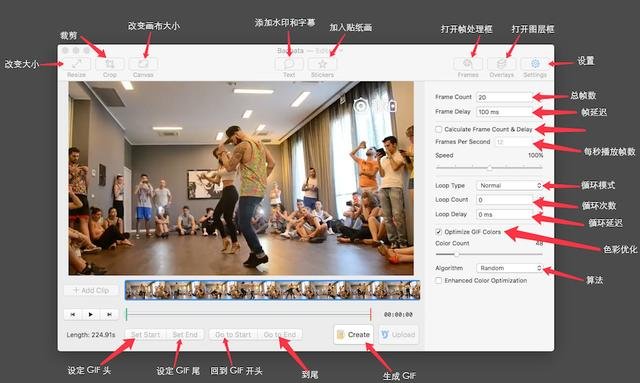The width and height of the screenshot is (640, 383).
Task: Click the Frame Delay input field
Action: tap(504, 112)
